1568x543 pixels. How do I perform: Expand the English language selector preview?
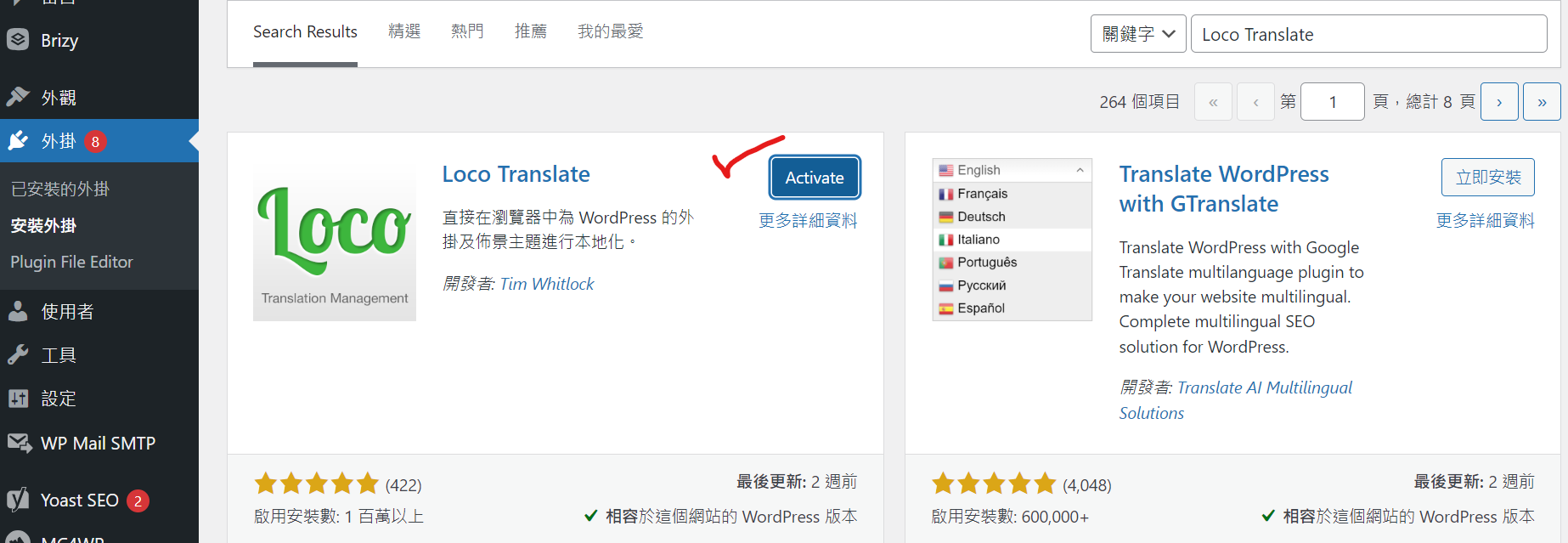click(x=1011, y=170)
